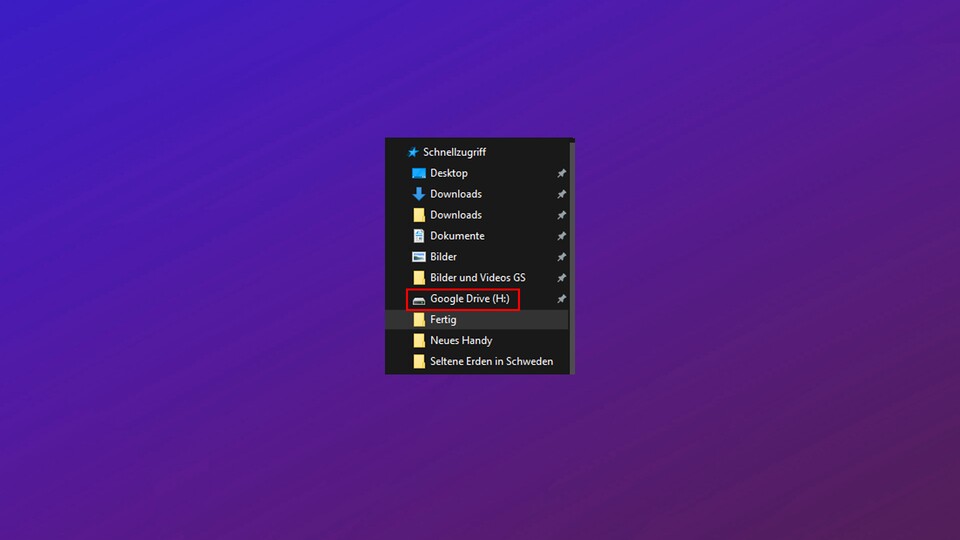Open Seltene Erden in Schweden folder
Screen dimensions: 960x540
point(491,362)
